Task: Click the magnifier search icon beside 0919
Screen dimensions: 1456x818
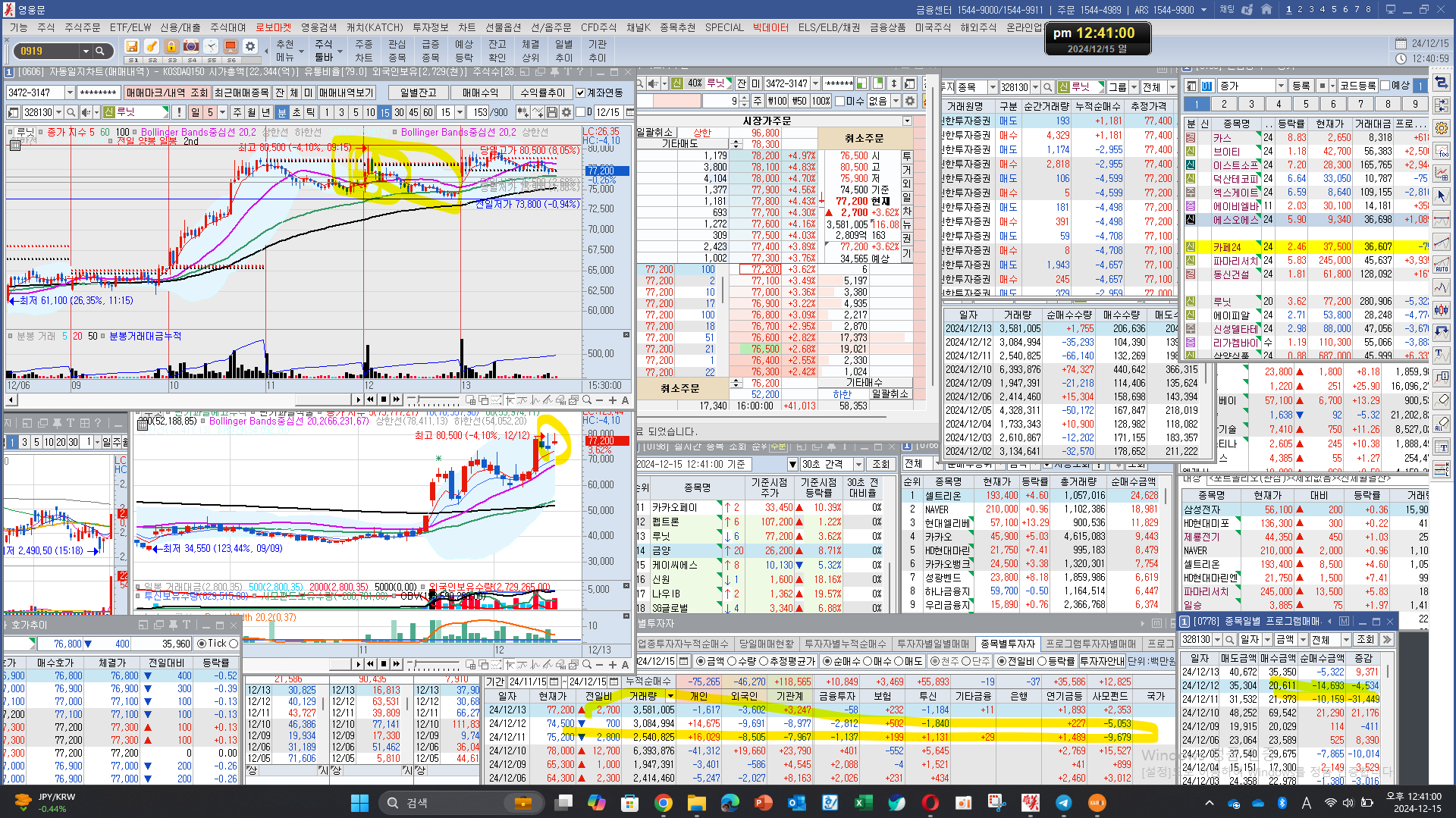Action: click(x=99, y=51)
